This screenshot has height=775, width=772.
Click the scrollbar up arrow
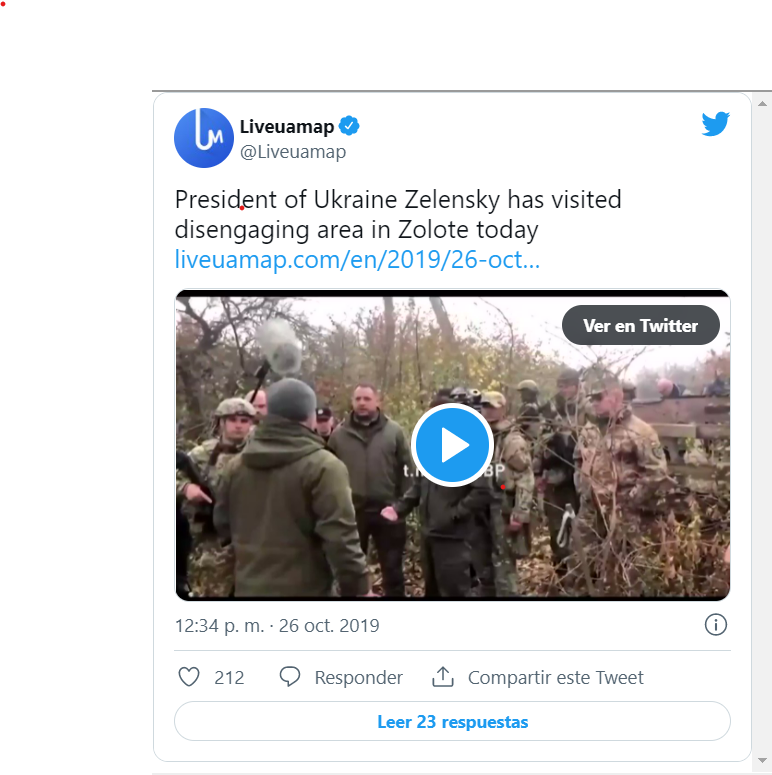click(763, 102)
